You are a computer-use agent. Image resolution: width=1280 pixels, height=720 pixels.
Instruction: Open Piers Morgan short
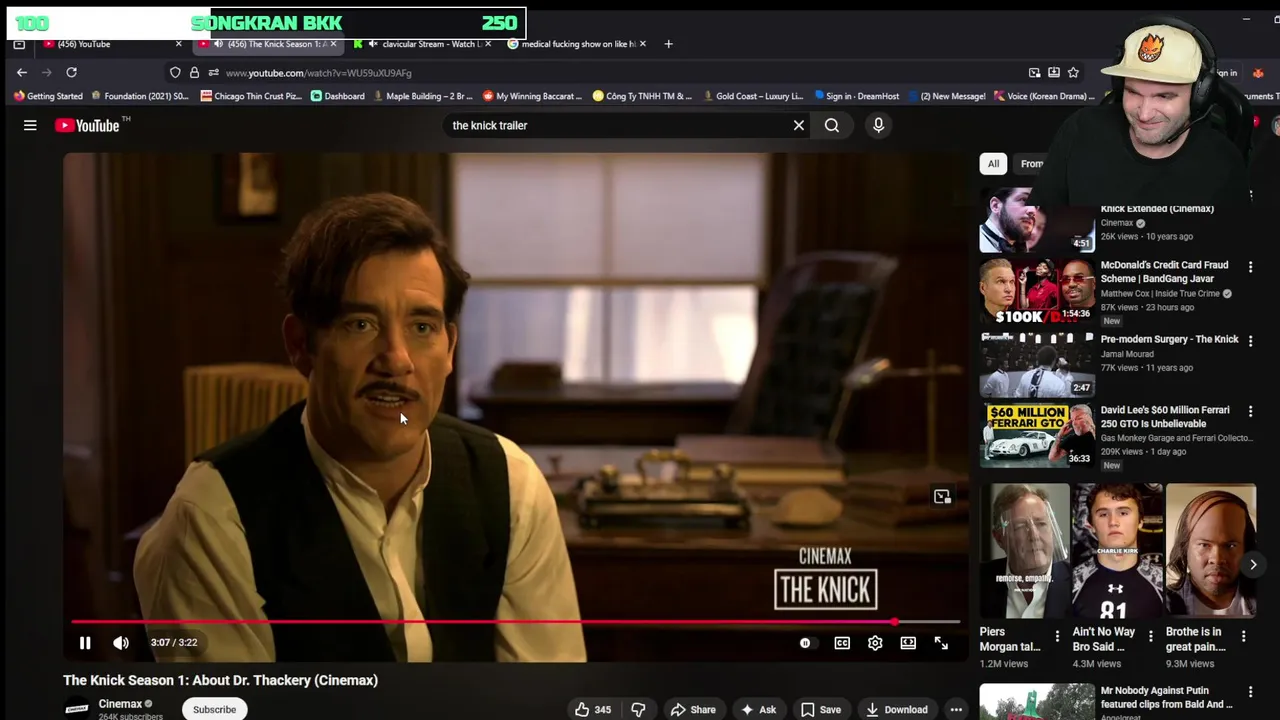(x=1025, y=551)
